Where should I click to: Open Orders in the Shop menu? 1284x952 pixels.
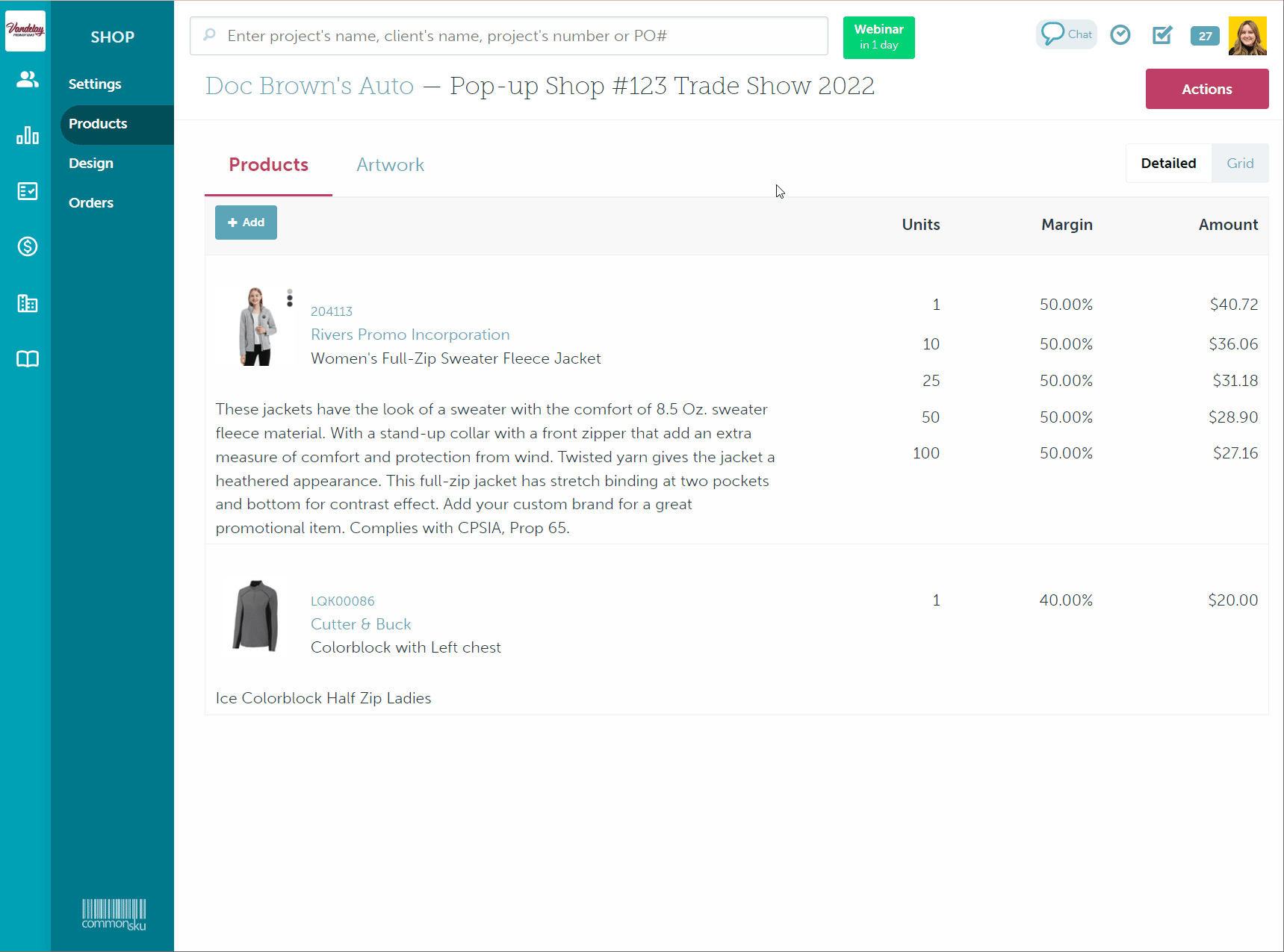pos(91,203)
